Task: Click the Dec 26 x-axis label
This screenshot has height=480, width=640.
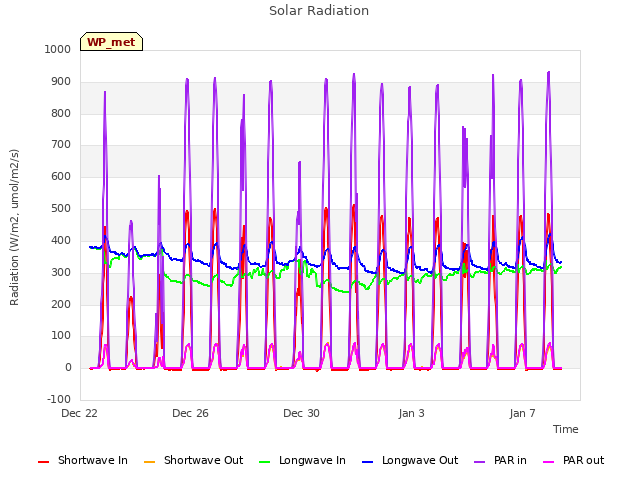Action: pos(190,413)
